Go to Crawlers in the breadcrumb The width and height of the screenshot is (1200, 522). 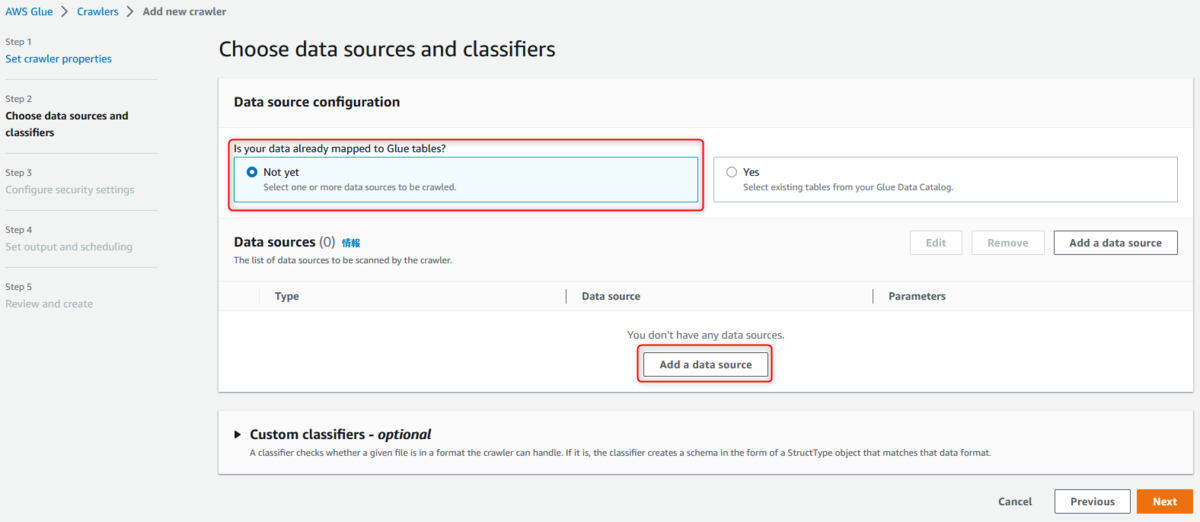point(98,12)
